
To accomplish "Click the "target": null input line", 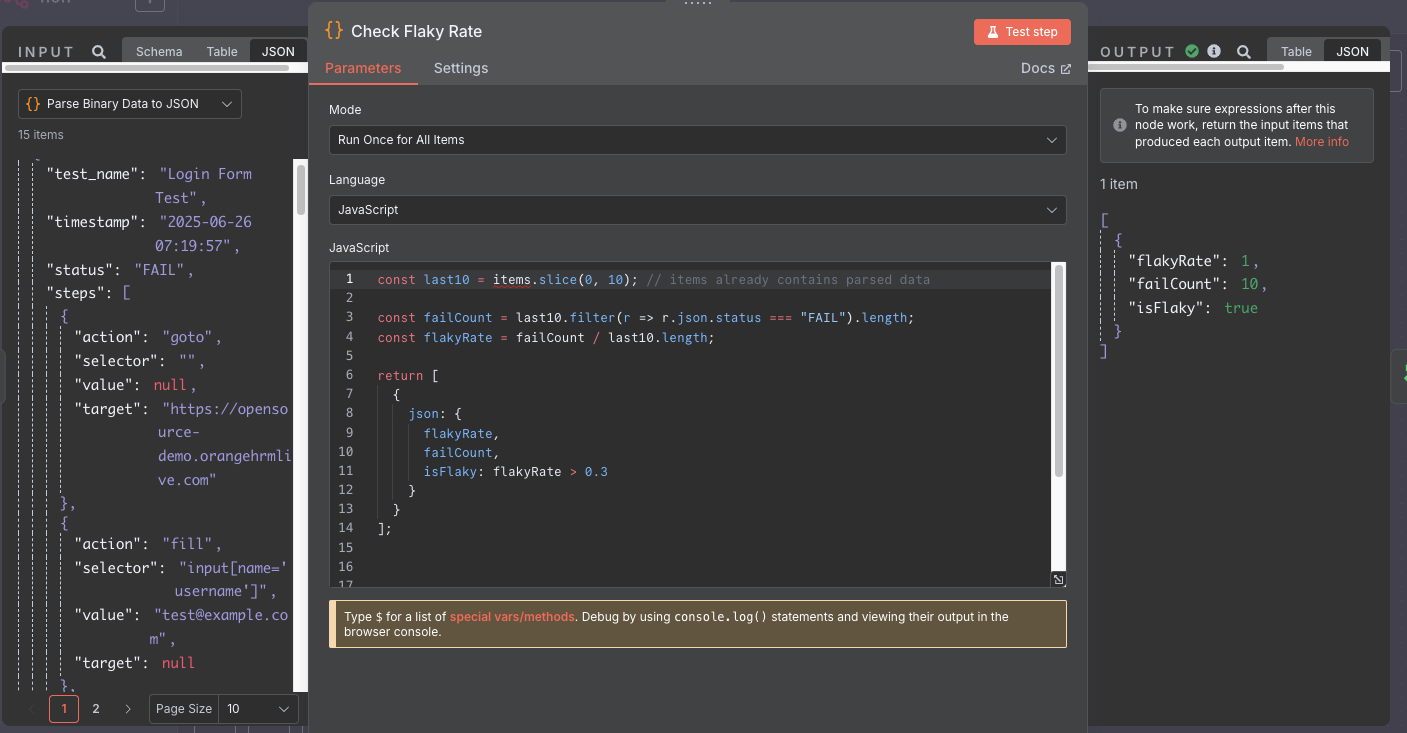I will (x=135, y=663).
